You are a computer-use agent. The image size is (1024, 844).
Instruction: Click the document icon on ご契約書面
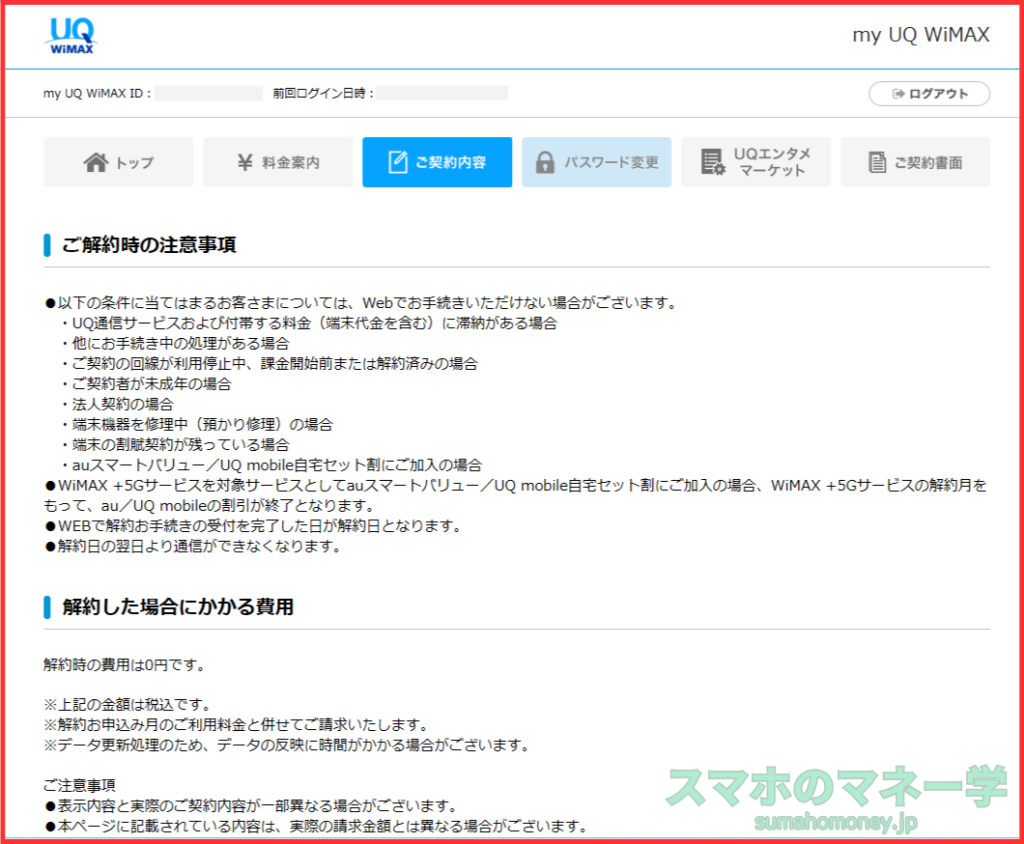click(877, 162)
